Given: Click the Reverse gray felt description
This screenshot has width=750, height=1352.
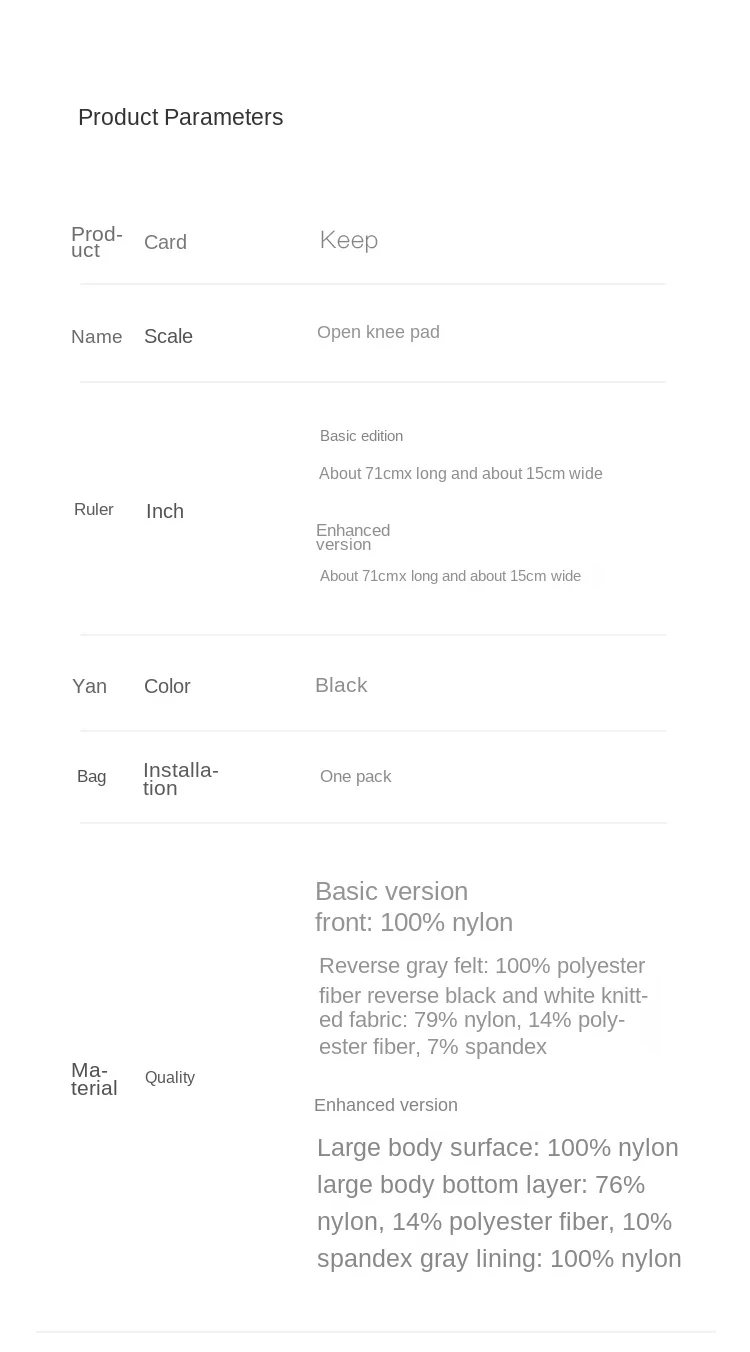Looking at the screenshot, I should point(484,1006).
